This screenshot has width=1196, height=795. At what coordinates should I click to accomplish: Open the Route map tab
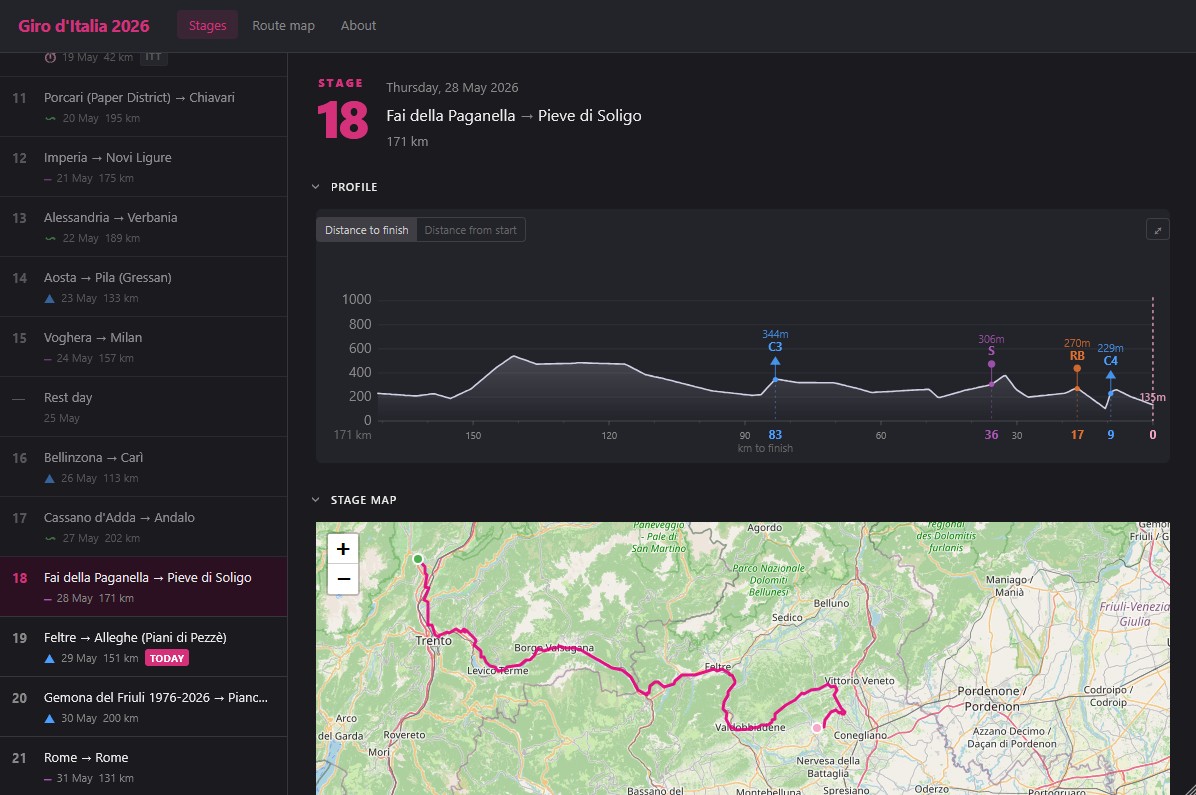tap(283, 25)
